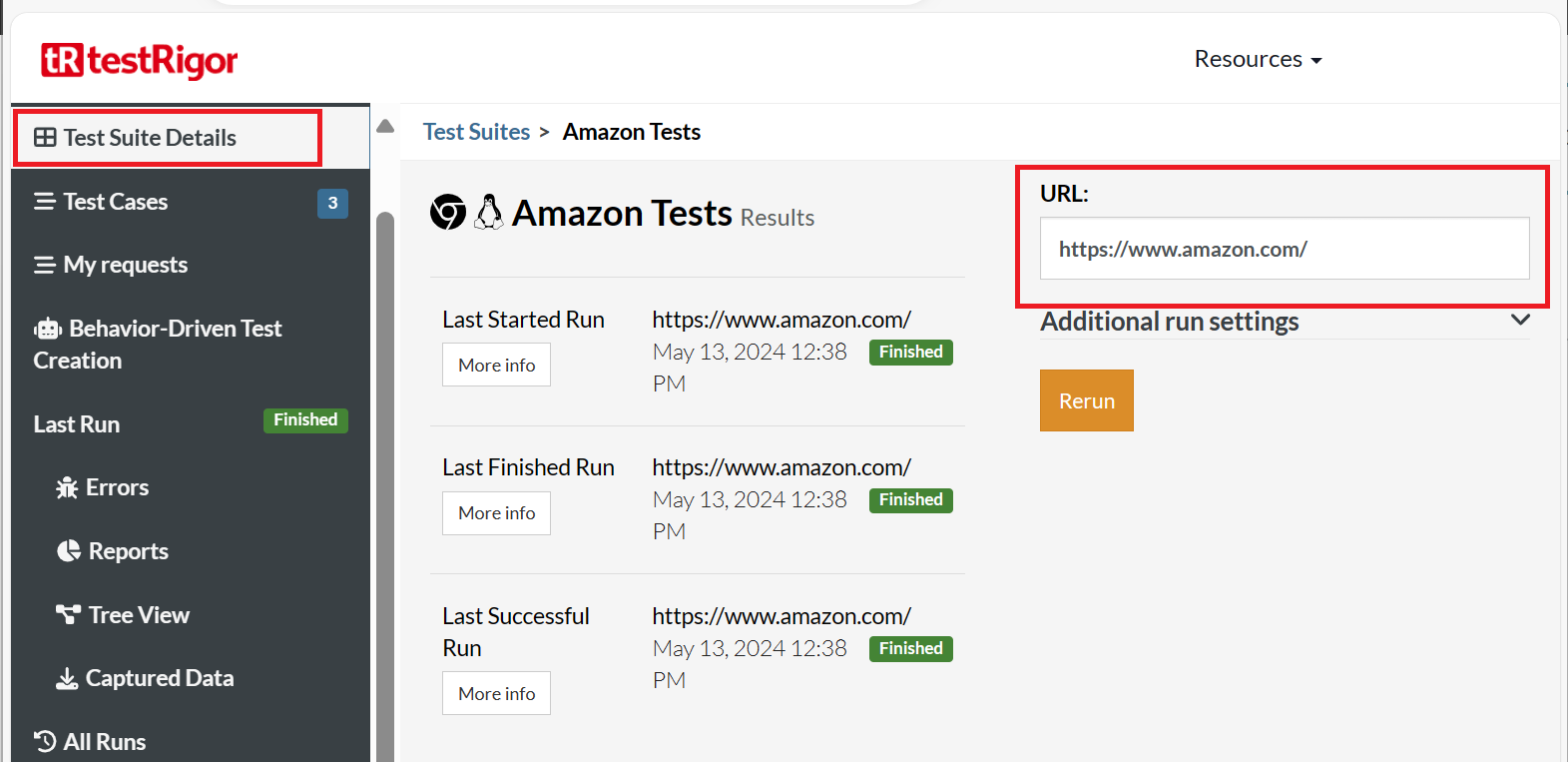
Task: Click the sidebar scroll up arrow
Action: 385,127
